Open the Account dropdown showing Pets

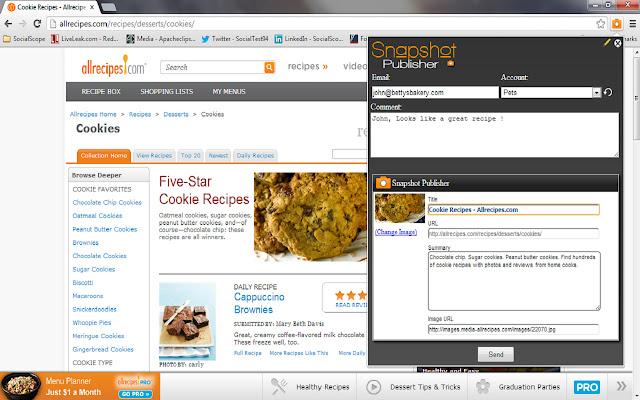[551, 92]
